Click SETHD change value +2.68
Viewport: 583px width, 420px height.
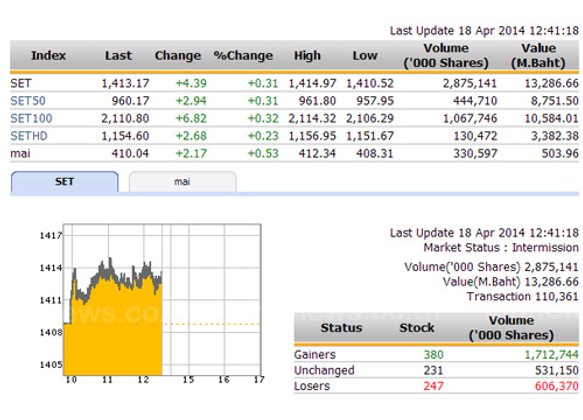[191, 136]
